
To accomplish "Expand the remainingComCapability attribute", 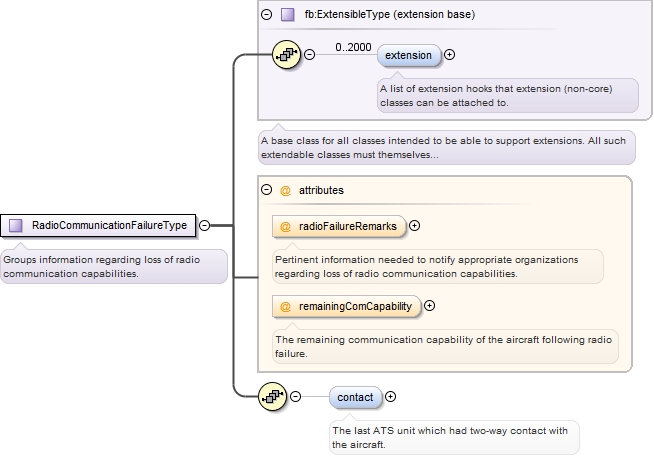I will [430, 306].
